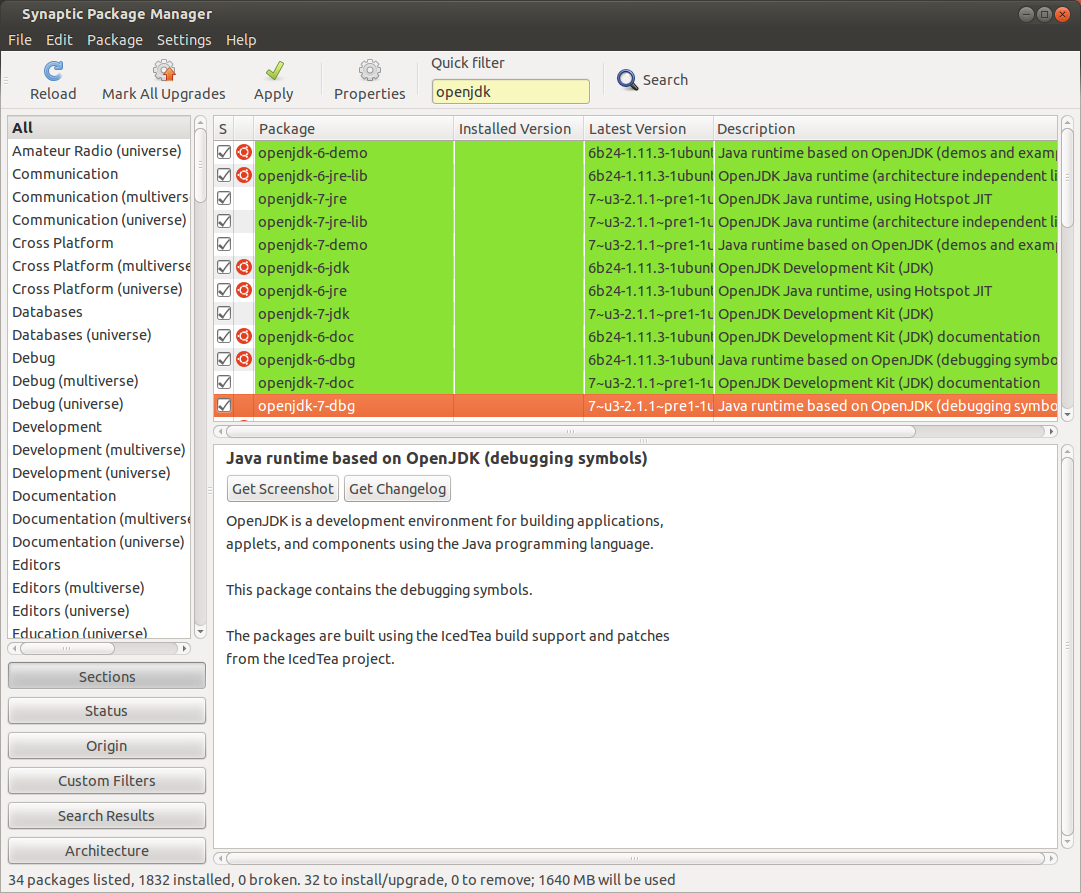Image resolution: width=1081 pixels, height=893 pixels.
Task: Click the Mark All Upgrades icon
Action: coord(164,70)
